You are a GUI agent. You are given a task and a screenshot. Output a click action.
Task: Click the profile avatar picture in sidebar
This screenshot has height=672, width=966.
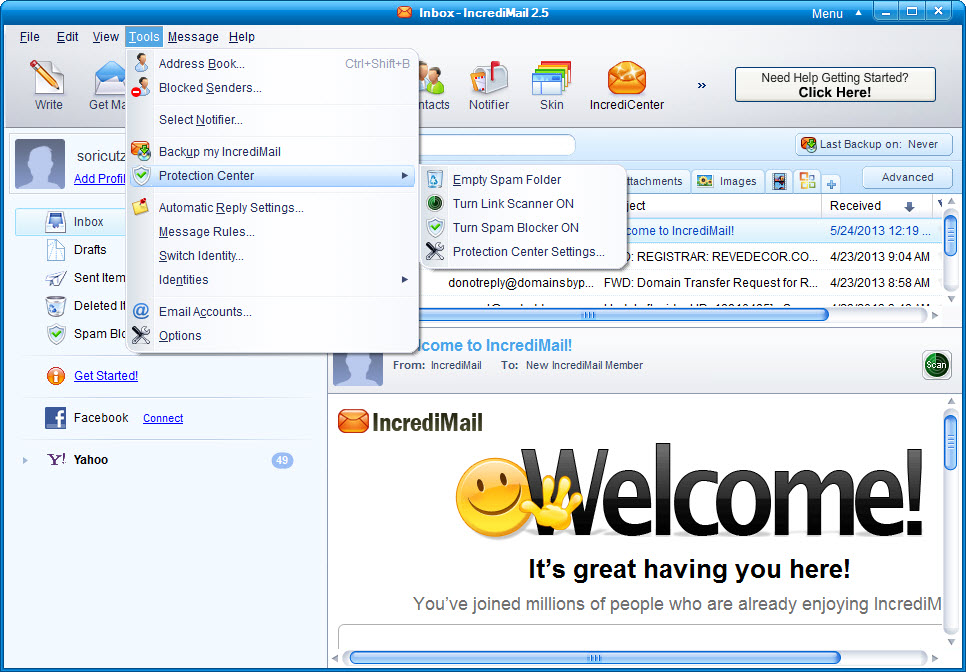40,164
